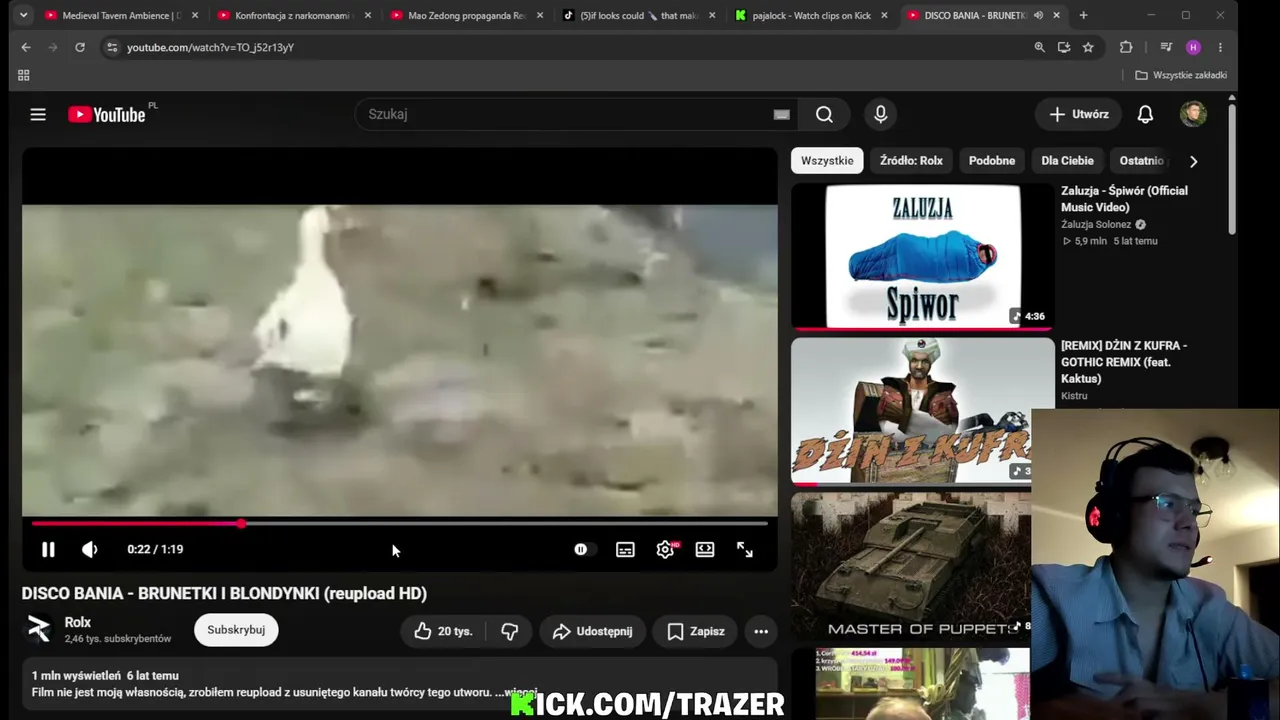Open the zoom magnifier icon in address bar
This screenshot has width=1280, height=720.
(x=1039, y=47)
